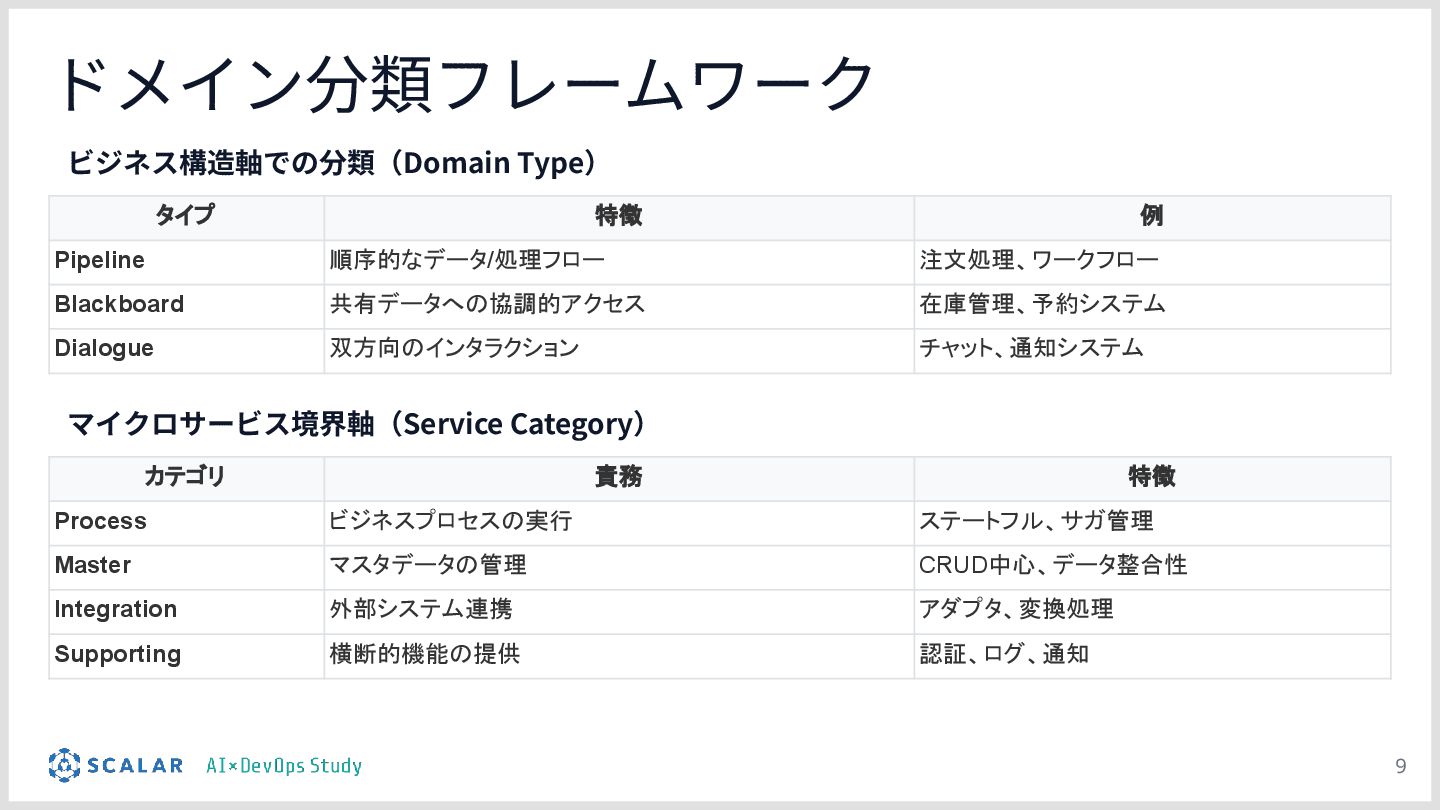This screenshot has width=1440, height=810.
Task: Select the Process row cell
Action: click(186, 522)
